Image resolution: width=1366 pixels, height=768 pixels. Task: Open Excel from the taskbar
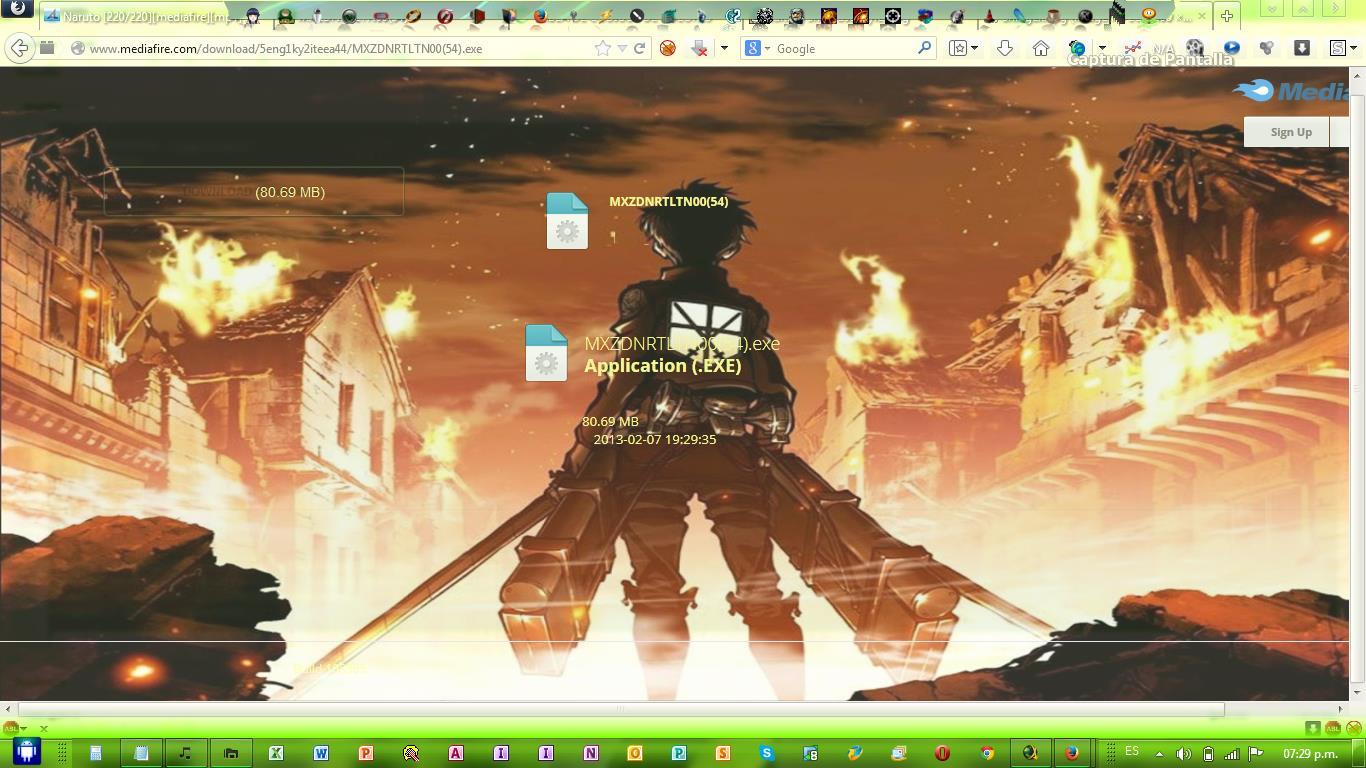pos(276,753)
